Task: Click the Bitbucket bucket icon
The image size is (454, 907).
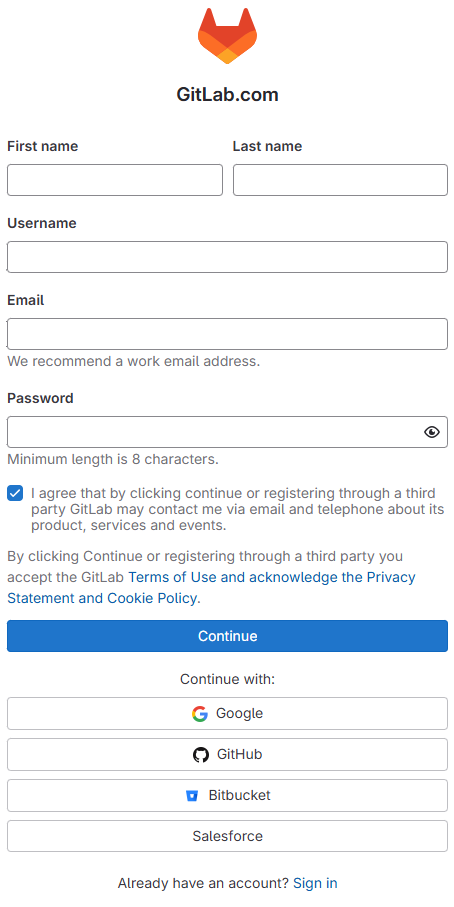Action: [192, 796]
